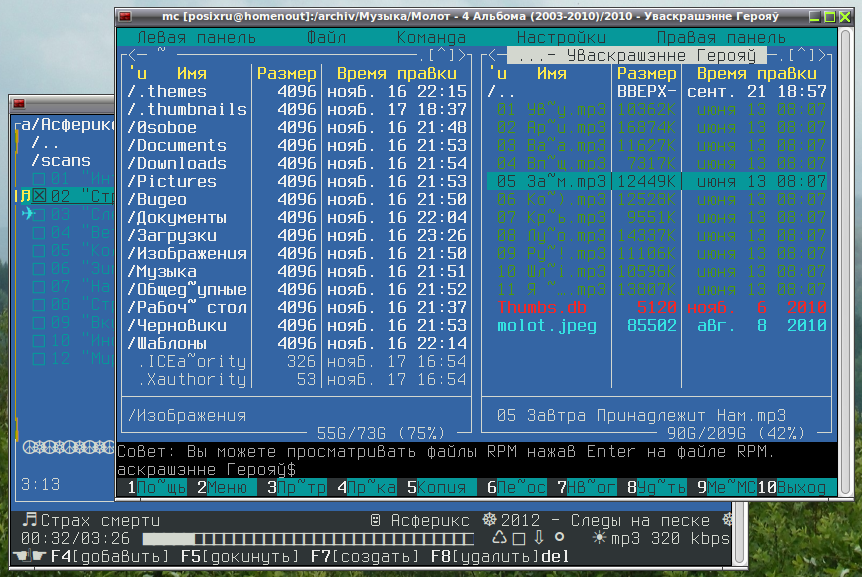The image size is (862, 577).
Task: Open the Настройки menu
Action: [561, 37]
